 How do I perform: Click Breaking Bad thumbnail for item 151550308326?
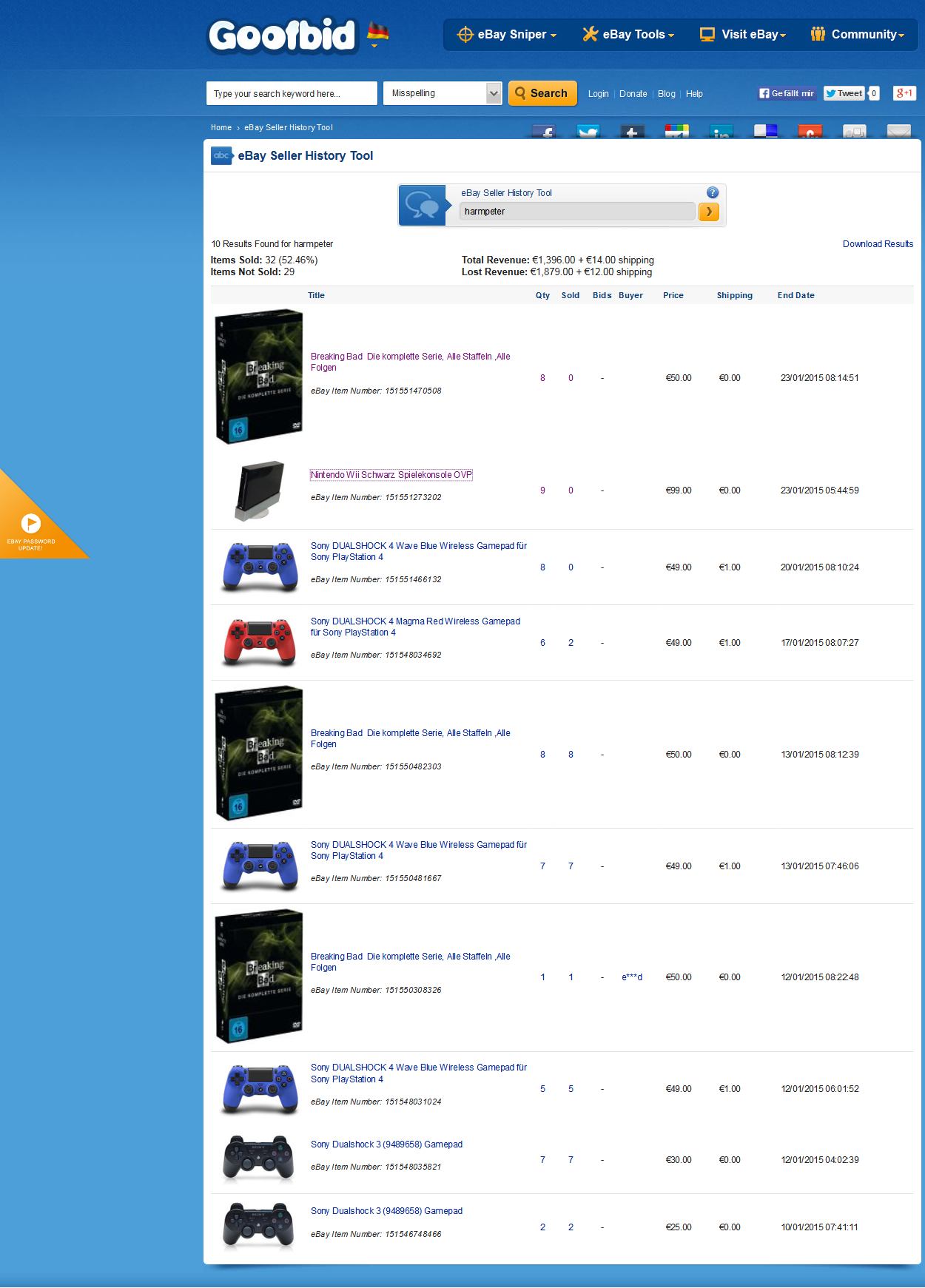click(x=258, y=977)
